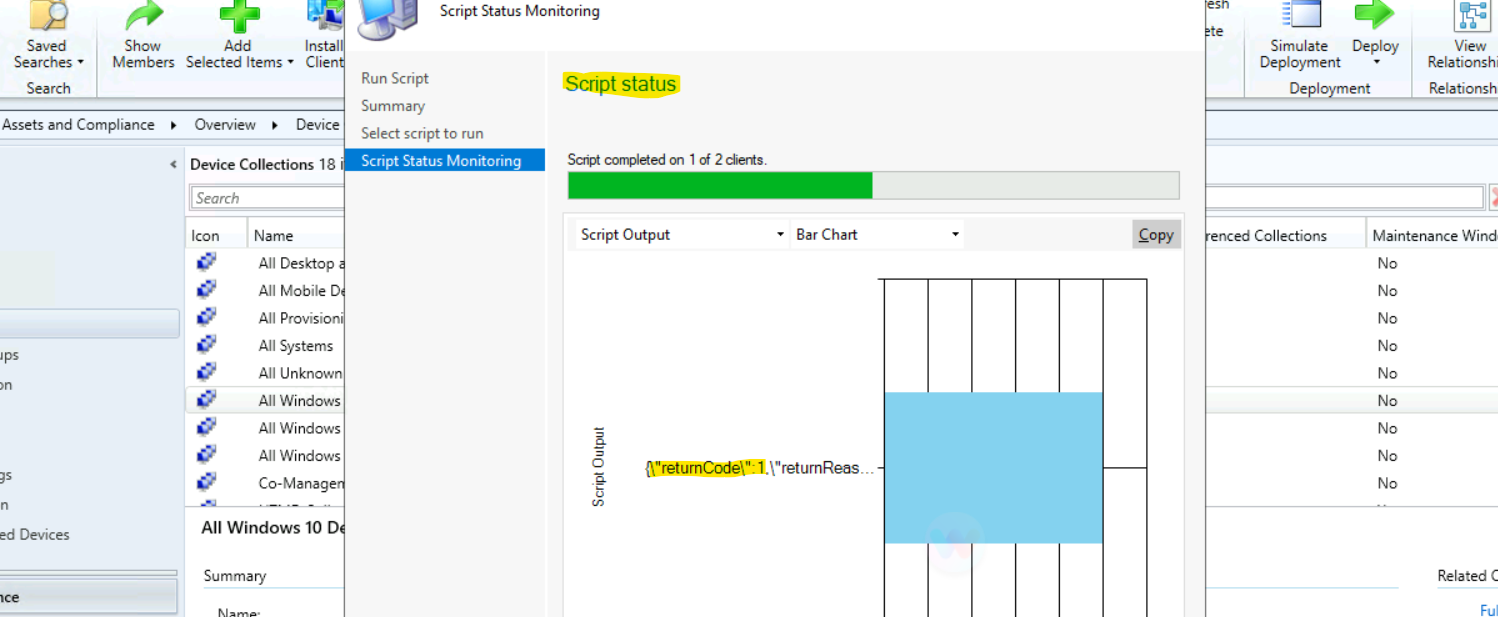1498x617 pixels.
Task: Click the Copy button above the chart
Action: click(1155, 233)
